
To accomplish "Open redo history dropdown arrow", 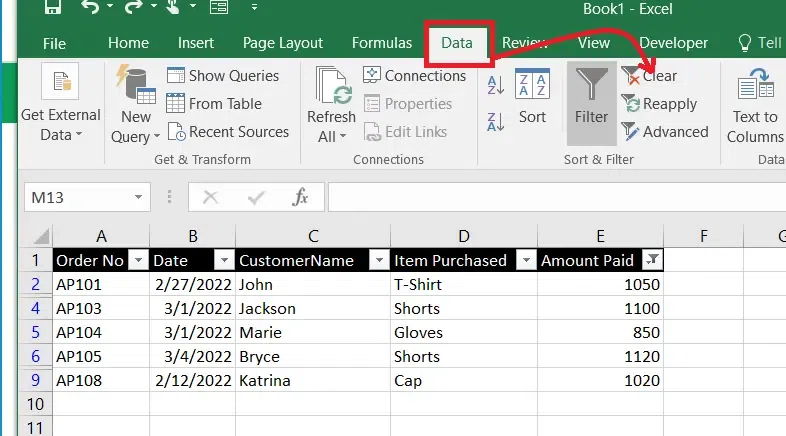I will click(x=153, y=7).
